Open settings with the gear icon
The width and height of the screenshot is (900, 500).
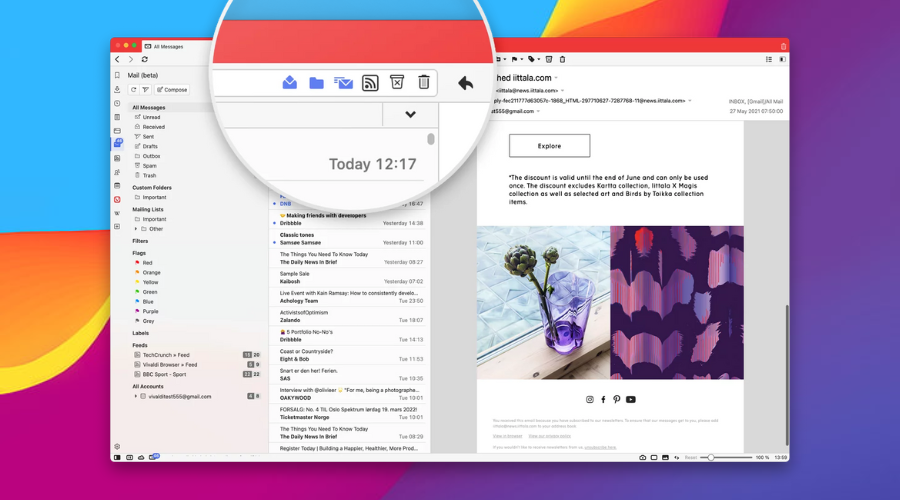pyautogui.click(x=117, y=447)
